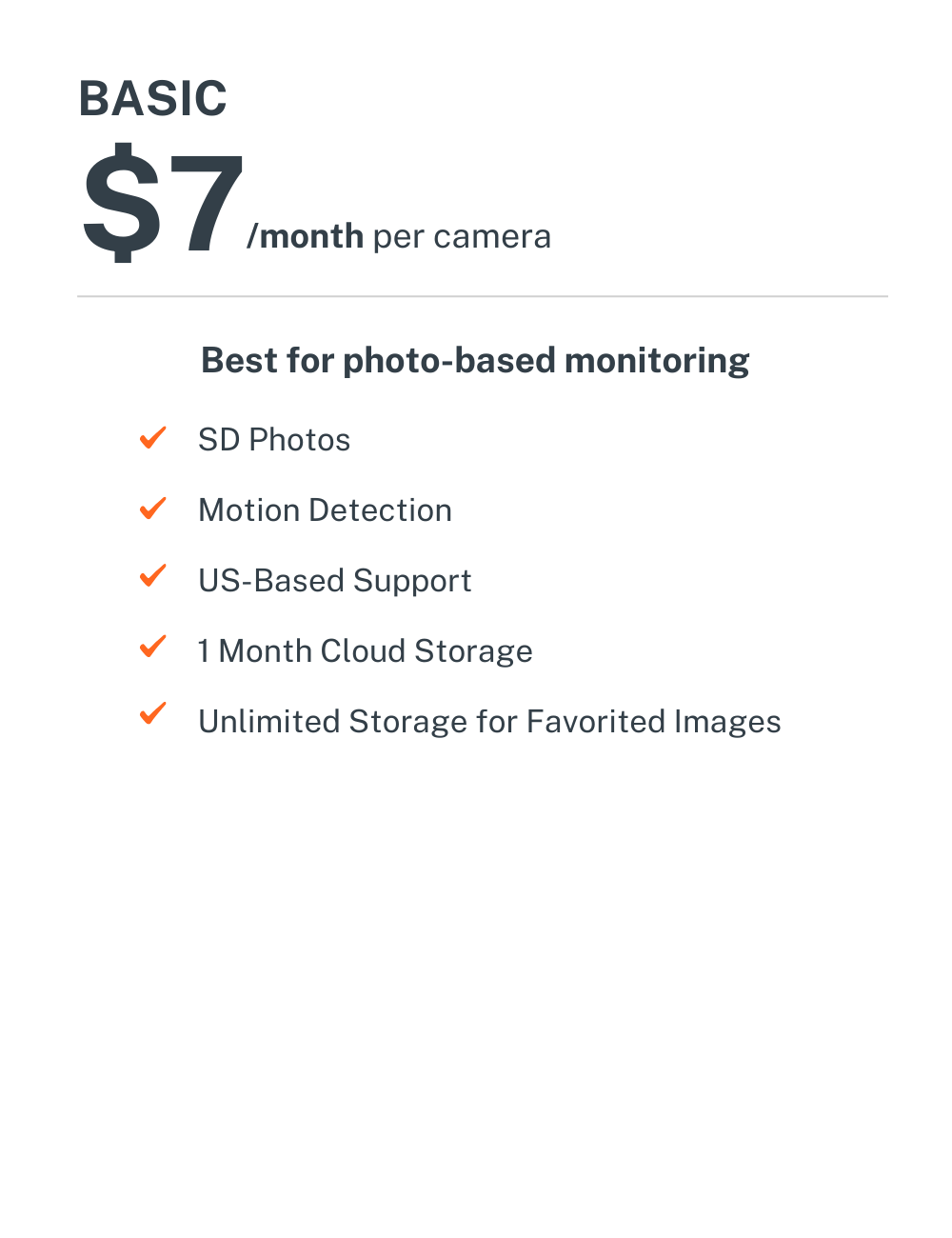Click the checkmark for 1 Month Cloud Storage
This screenshot has height=1238, width=952.
click(152, 648)
